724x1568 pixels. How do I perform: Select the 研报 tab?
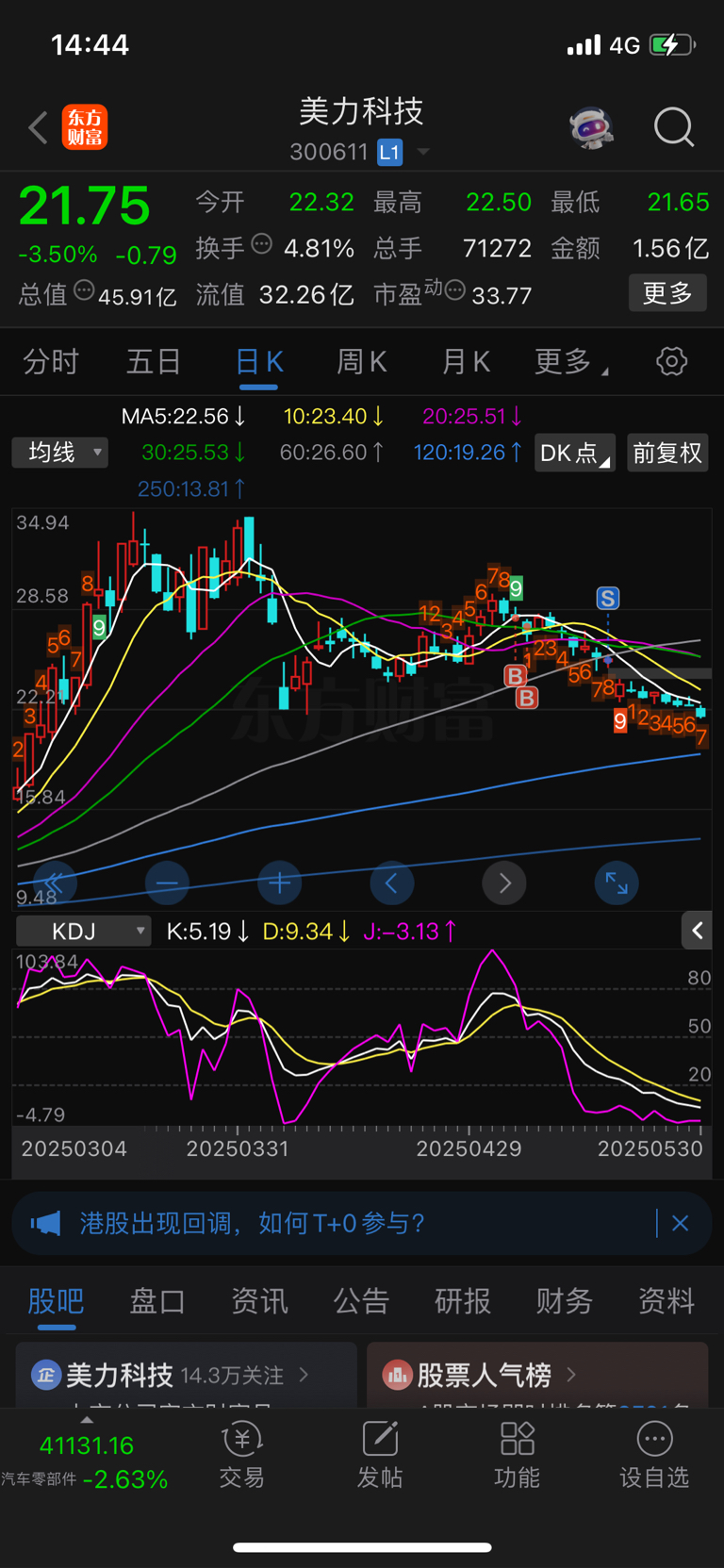(463, 1301)
